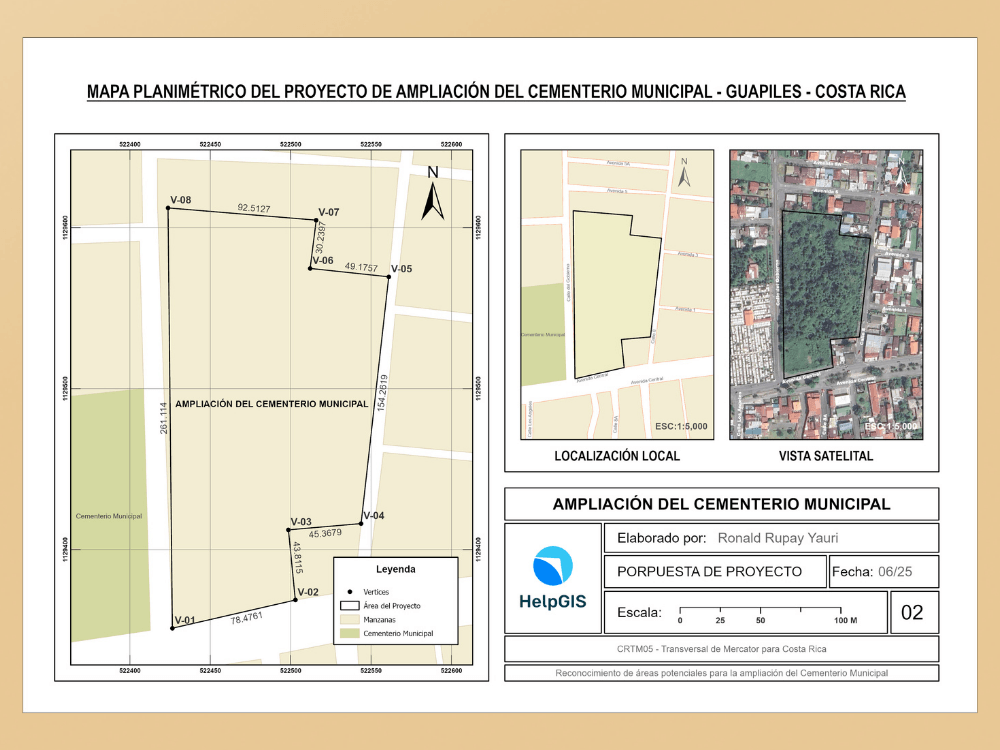Click bottom grid coordinate 522450
Screen dimensions: 1000x750
coord(210,670)
